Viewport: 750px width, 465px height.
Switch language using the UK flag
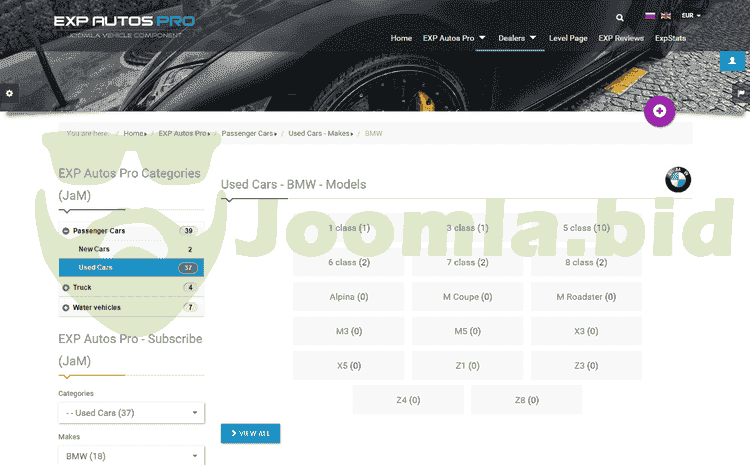[x=665, y=16]
